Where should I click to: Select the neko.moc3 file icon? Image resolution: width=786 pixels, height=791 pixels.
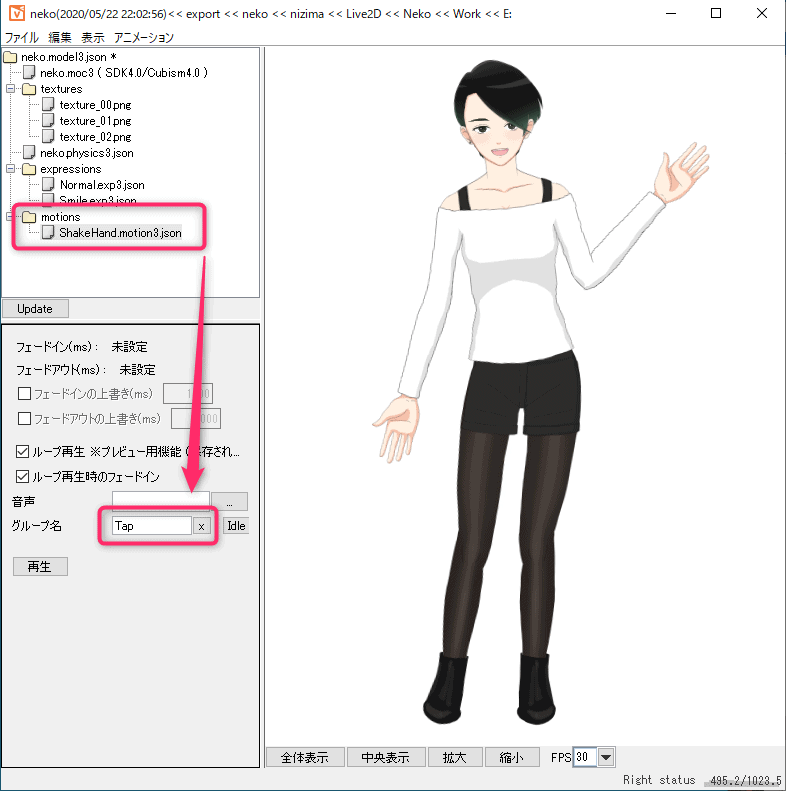pyautogui.click(x=29, y=73)
